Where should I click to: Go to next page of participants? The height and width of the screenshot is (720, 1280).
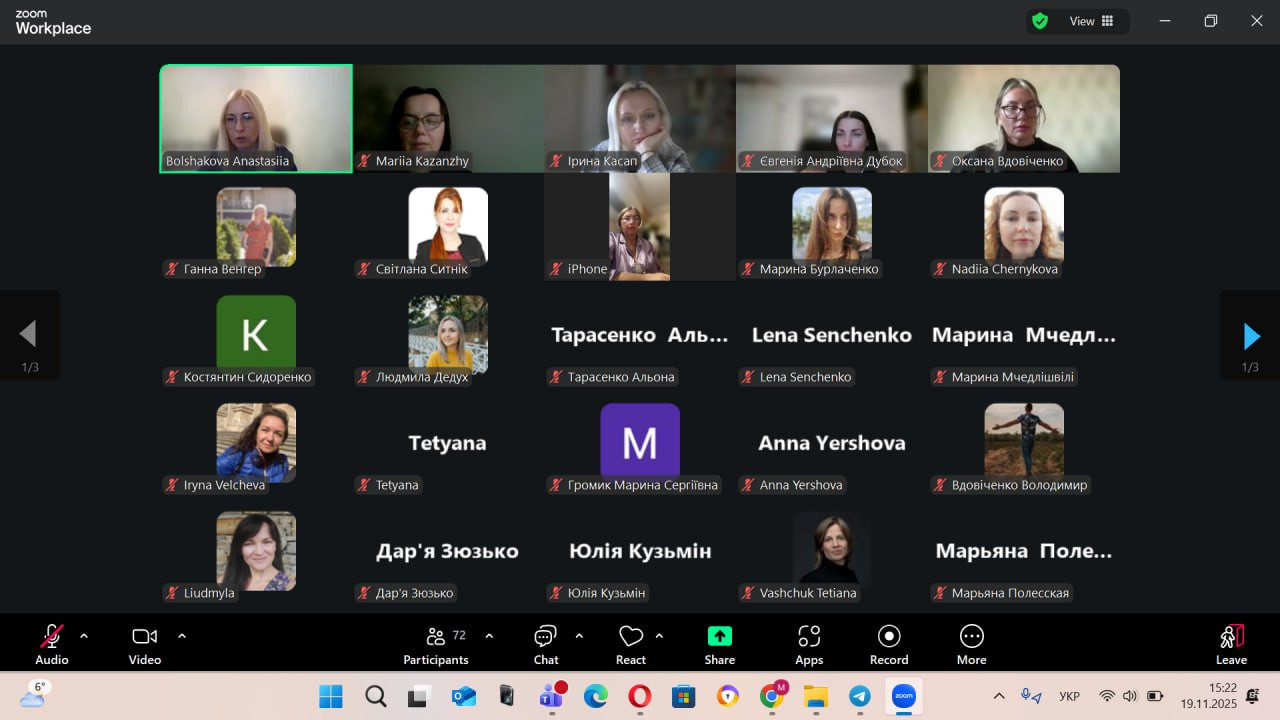1250,336
